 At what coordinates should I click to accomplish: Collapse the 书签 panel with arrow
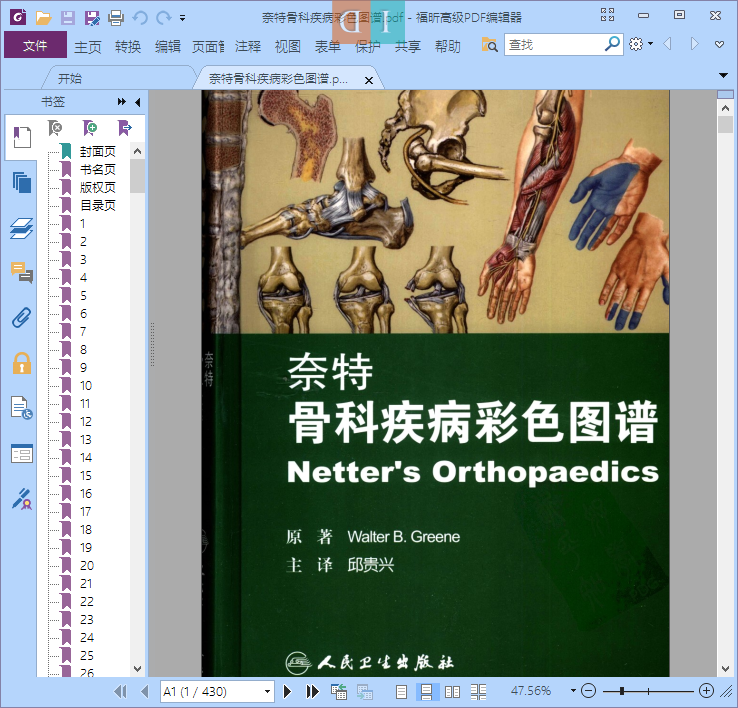[x=137, y=102]
